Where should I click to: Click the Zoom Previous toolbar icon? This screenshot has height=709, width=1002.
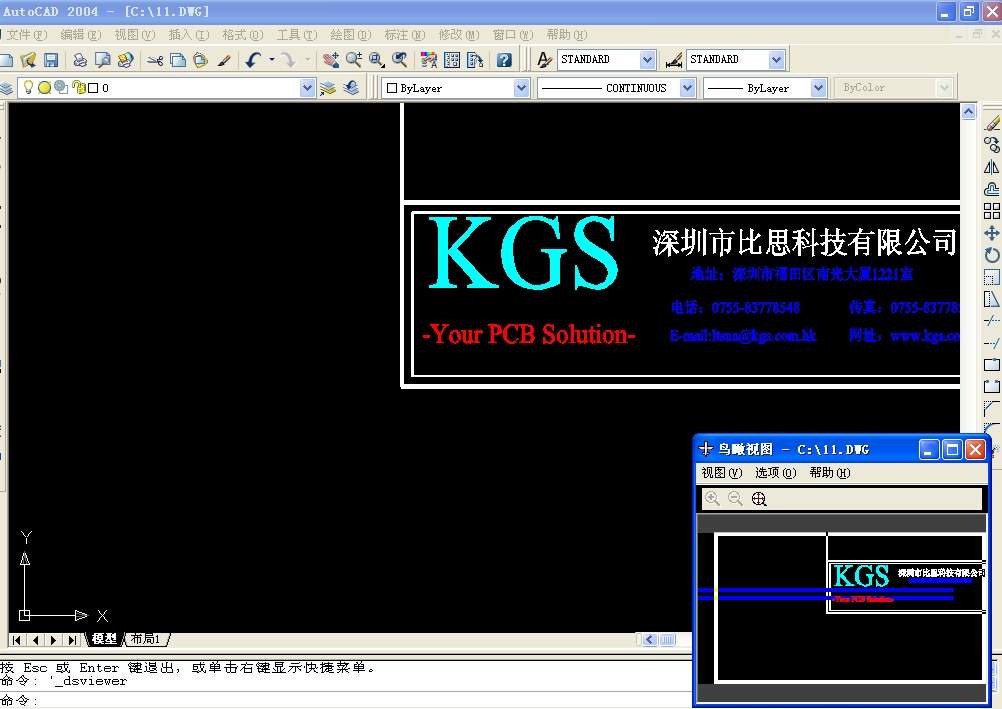pos(400,60)
